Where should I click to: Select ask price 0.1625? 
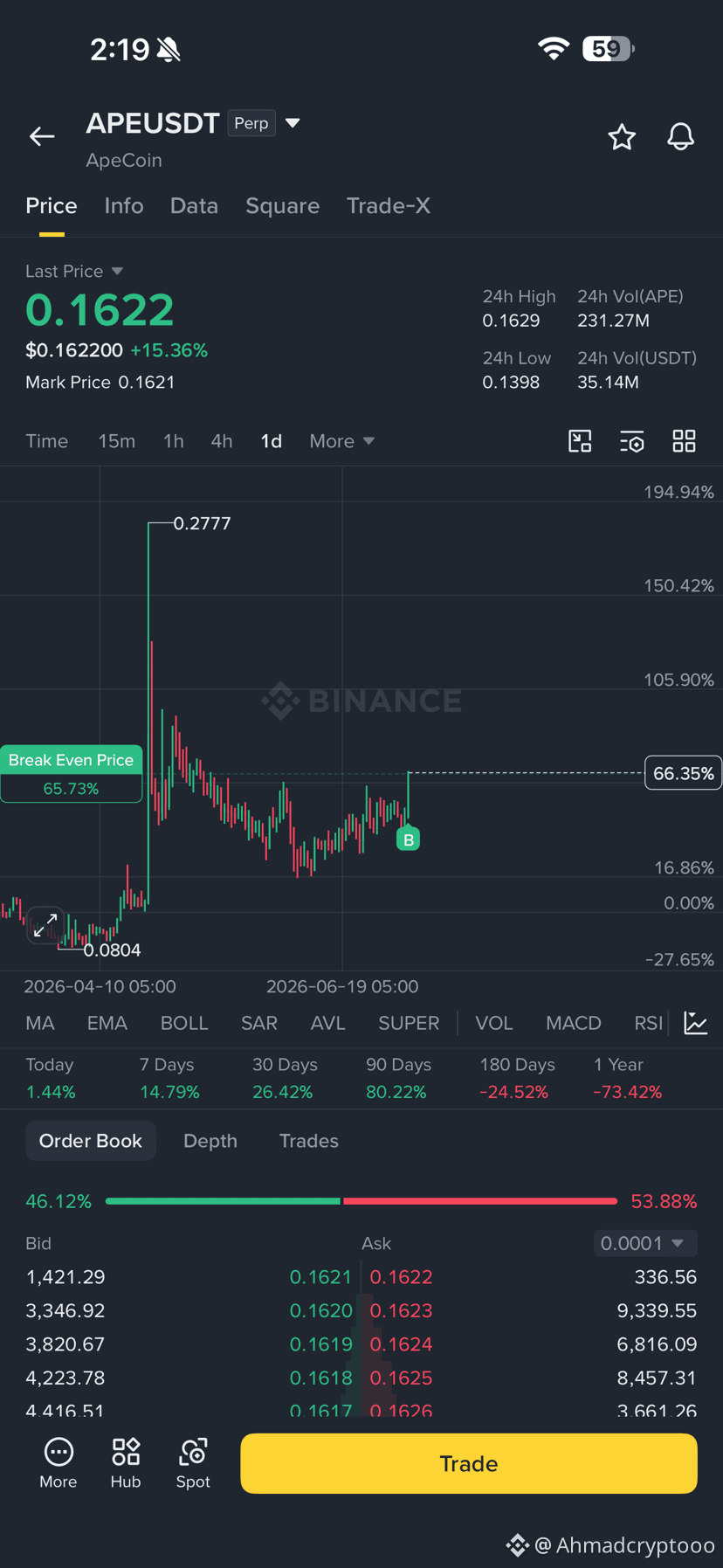[x=401, y=1378]
